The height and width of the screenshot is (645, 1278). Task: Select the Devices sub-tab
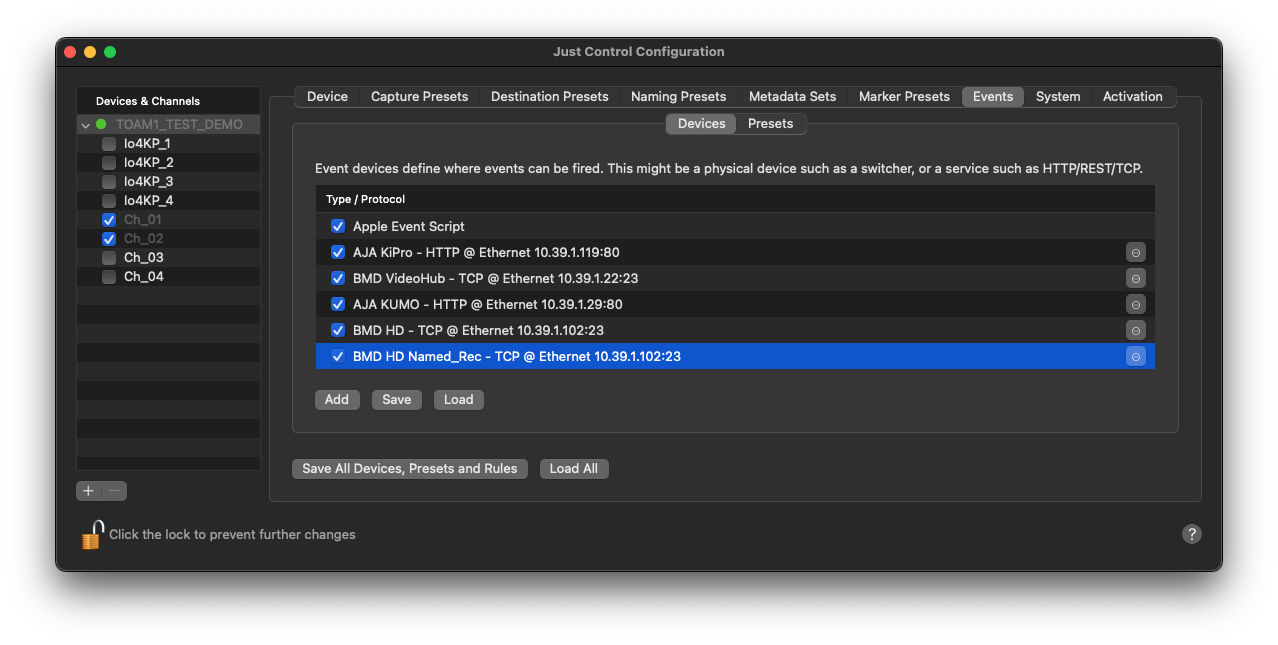tap(701, 124)
